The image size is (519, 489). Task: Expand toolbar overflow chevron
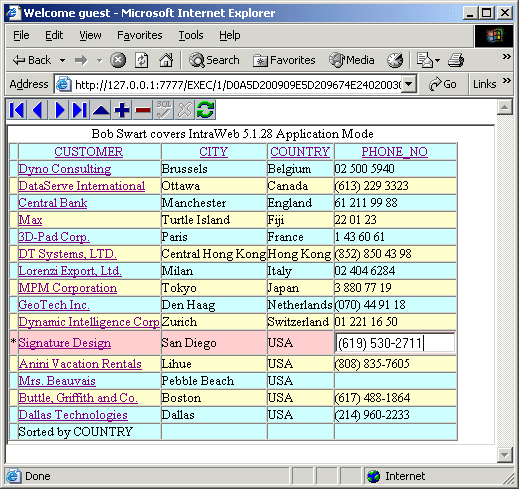pyautogui.click(x=507, y=56)
